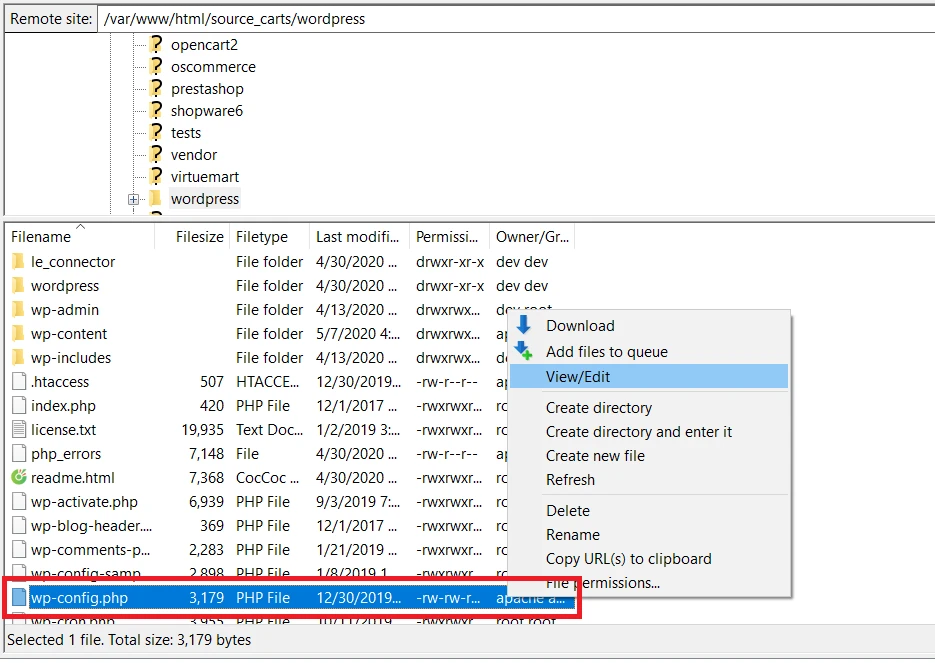Click the le_connector folder icon in file list

point(18,261)
